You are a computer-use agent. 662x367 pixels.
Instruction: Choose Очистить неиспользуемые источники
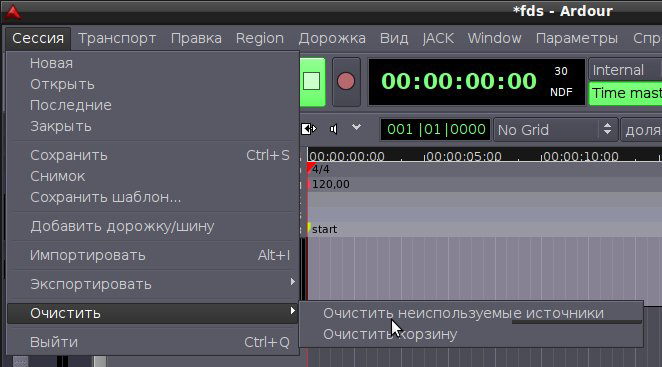pyautogui.click(x=463, y=313)
